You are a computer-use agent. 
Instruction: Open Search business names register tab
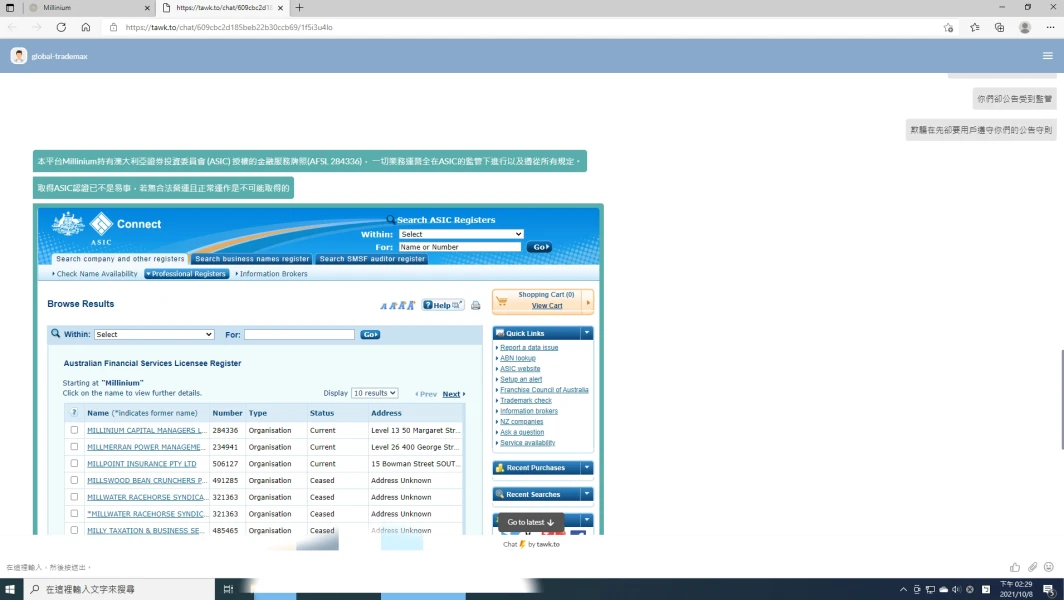click(x=252, y=259)
